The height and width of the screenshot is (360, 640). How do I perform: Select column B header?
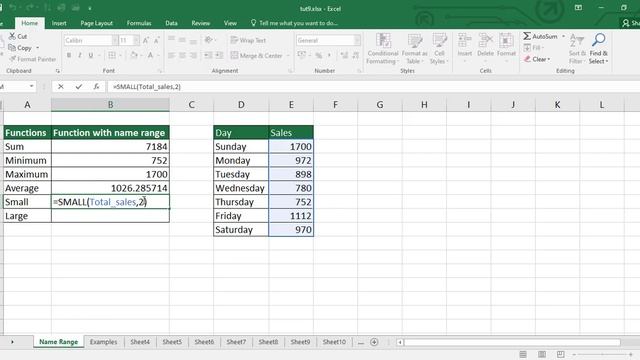click(110, 104)
